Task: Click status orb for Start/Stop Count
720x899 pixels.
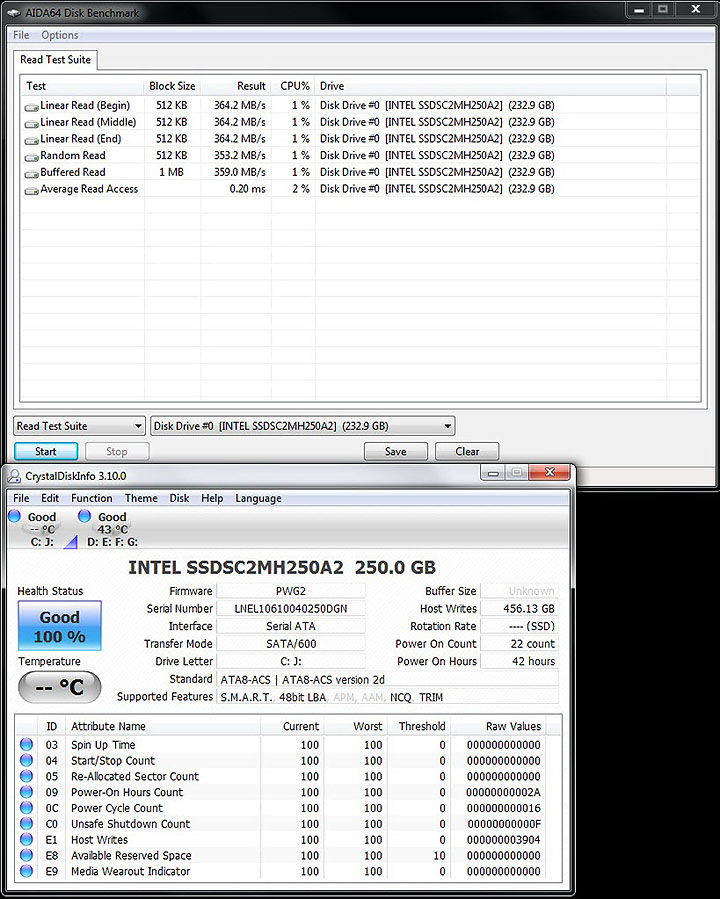Action: pyautogui.click(x=26, y=760)
